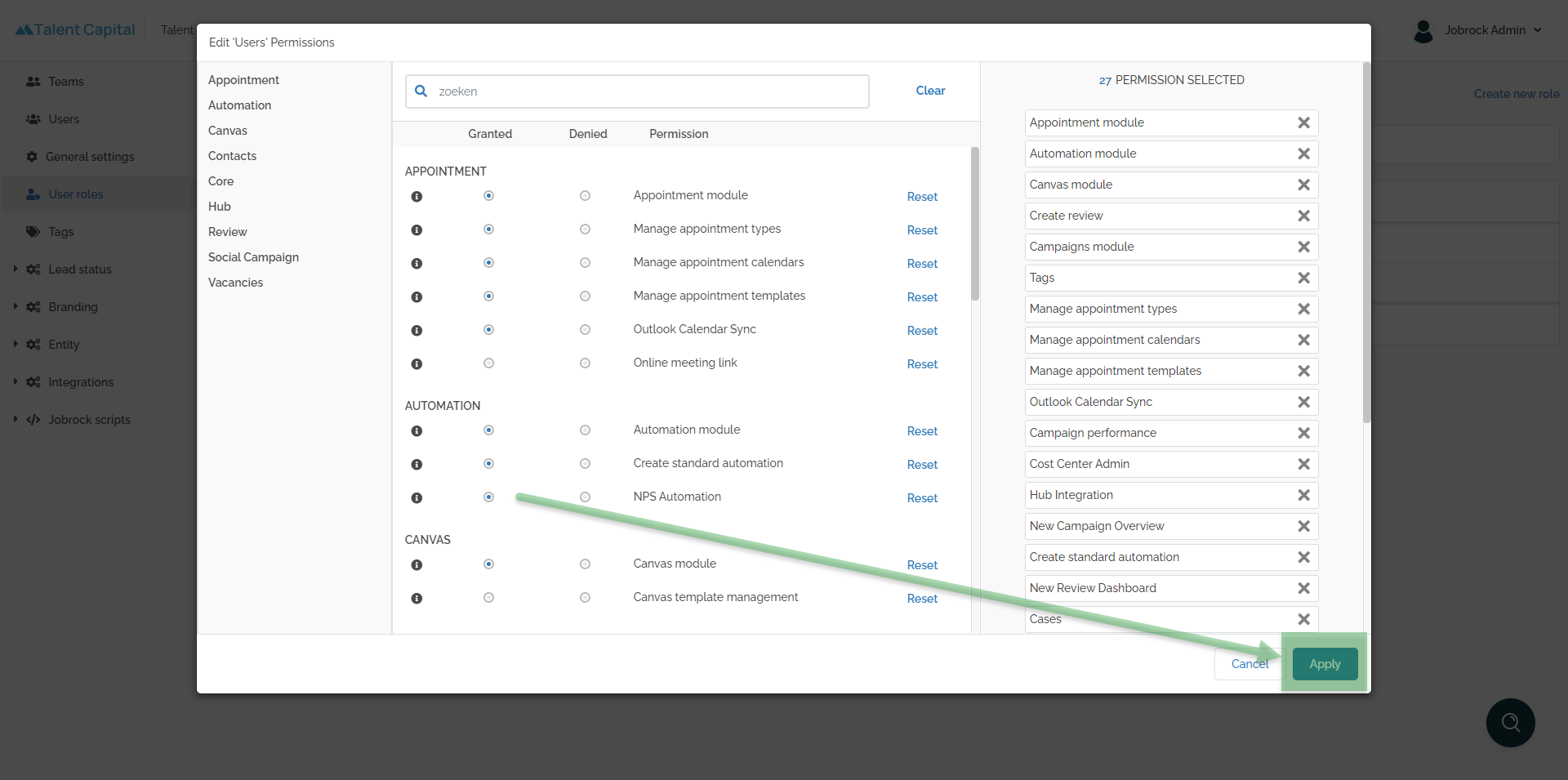Open Users page in the sidebar
The height and width of the screenshot is (780, 1568).
pos(64,119)
